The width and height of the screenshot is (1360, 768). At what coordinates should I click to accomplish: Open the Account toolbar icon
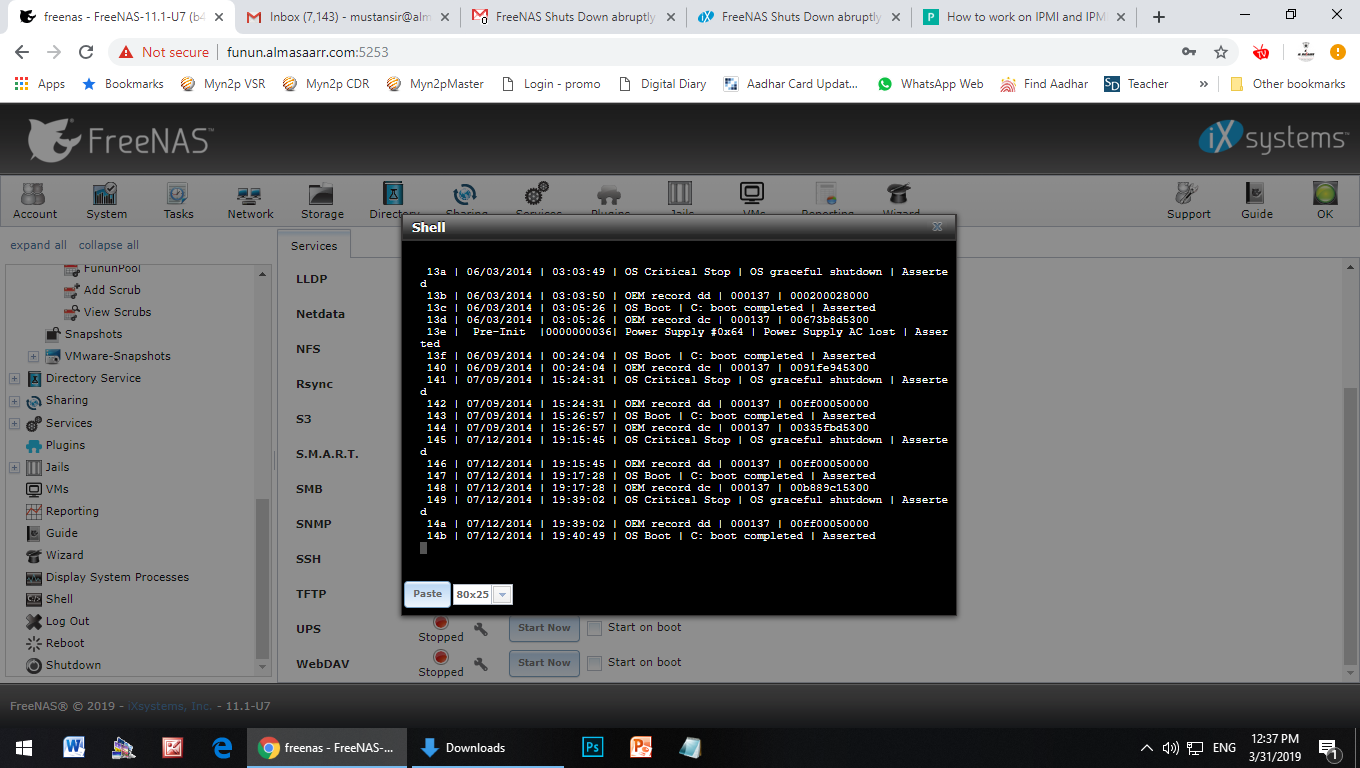click(x=35, y=200)
